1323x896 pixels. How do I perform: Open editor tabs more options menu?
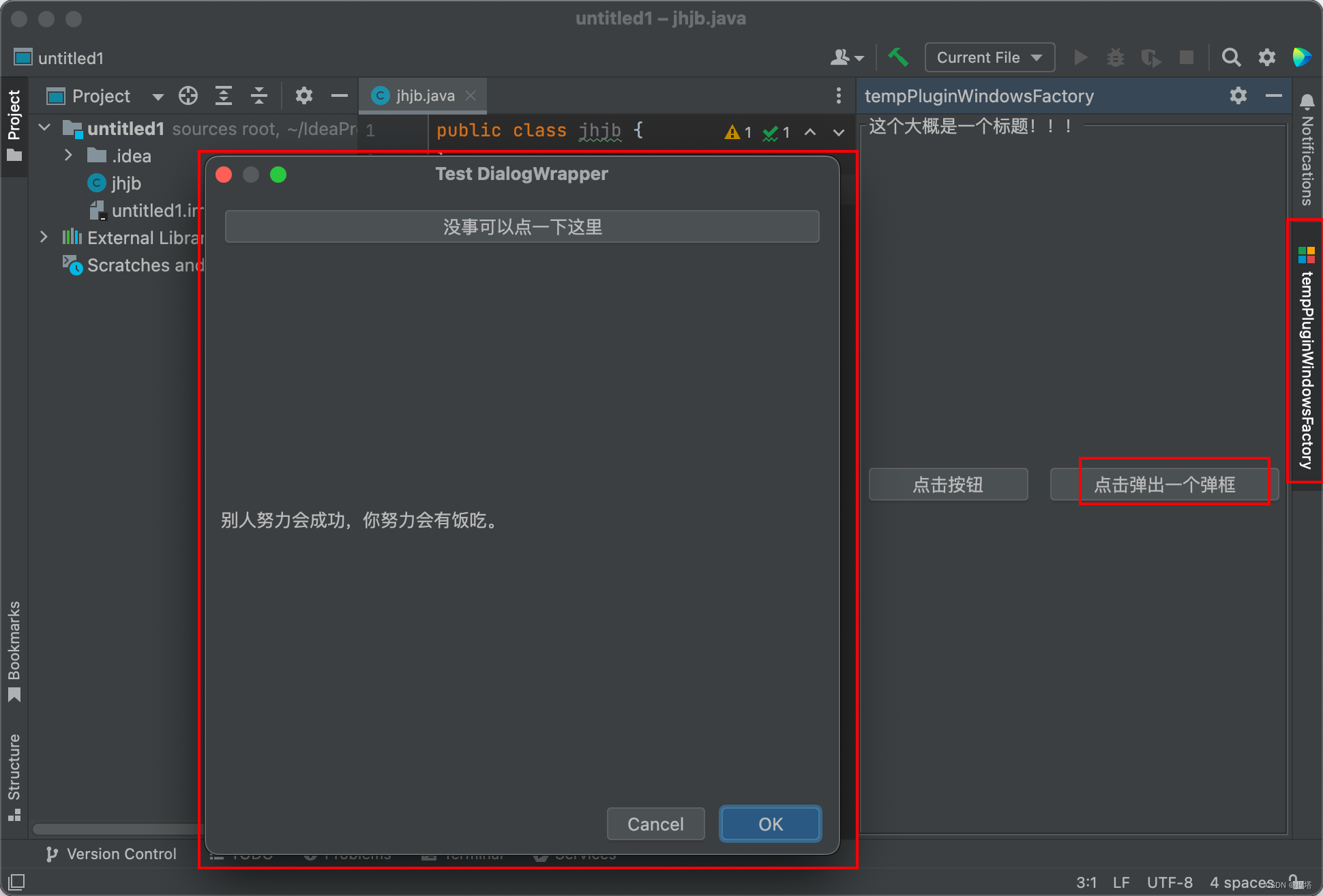[x=839, y=96]
